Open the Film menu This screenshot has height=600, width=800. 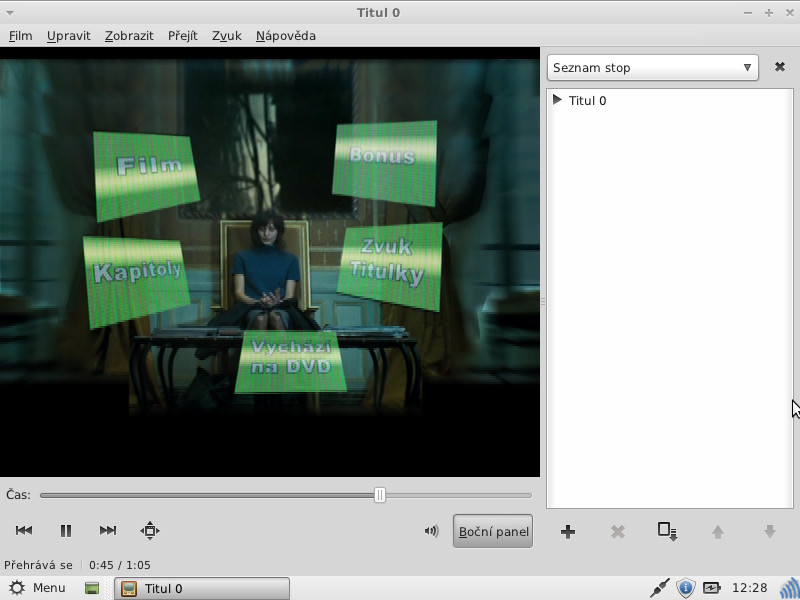[20, 36]
